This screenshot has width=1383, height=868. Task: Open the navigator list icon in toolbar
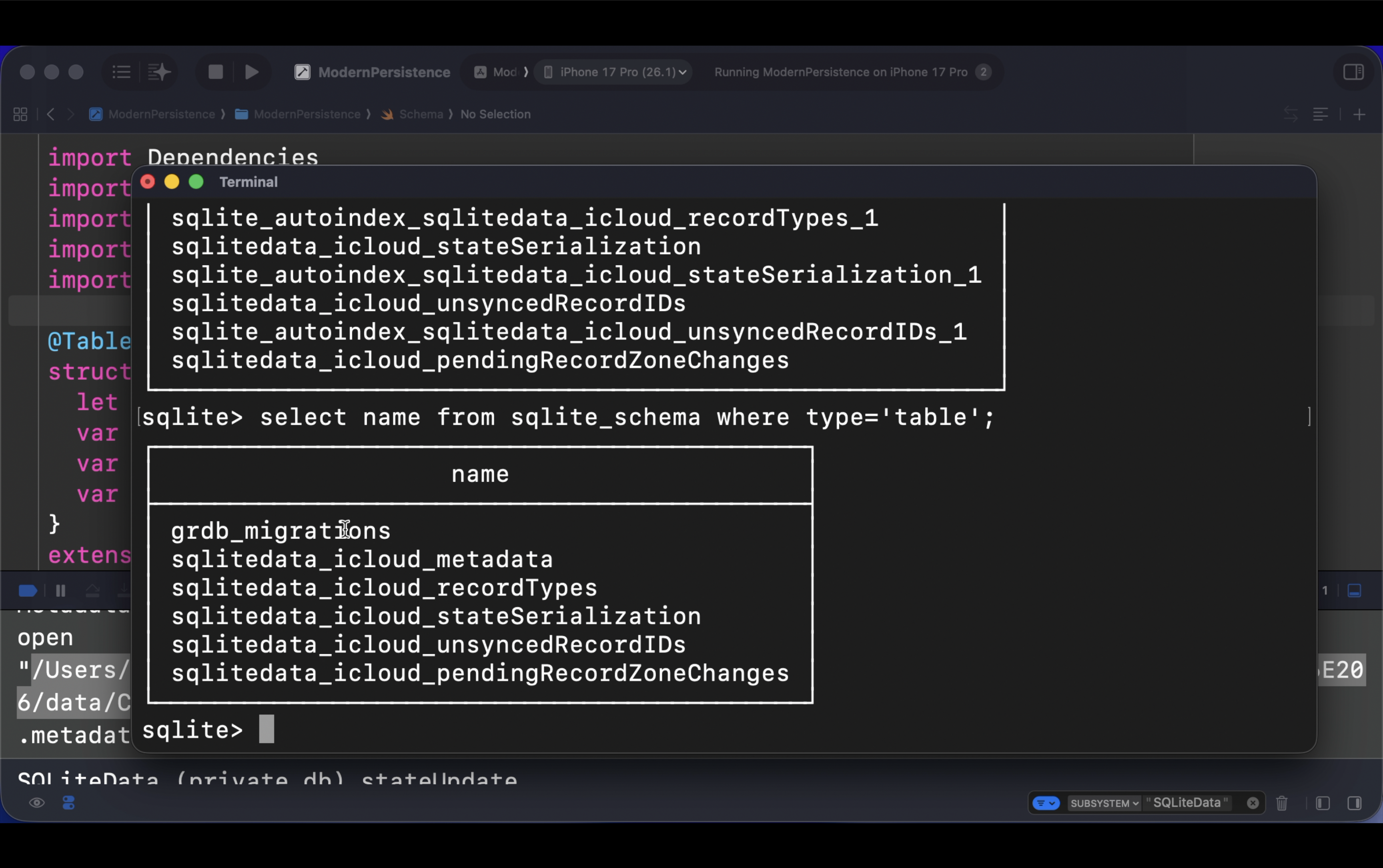[121, 72]
